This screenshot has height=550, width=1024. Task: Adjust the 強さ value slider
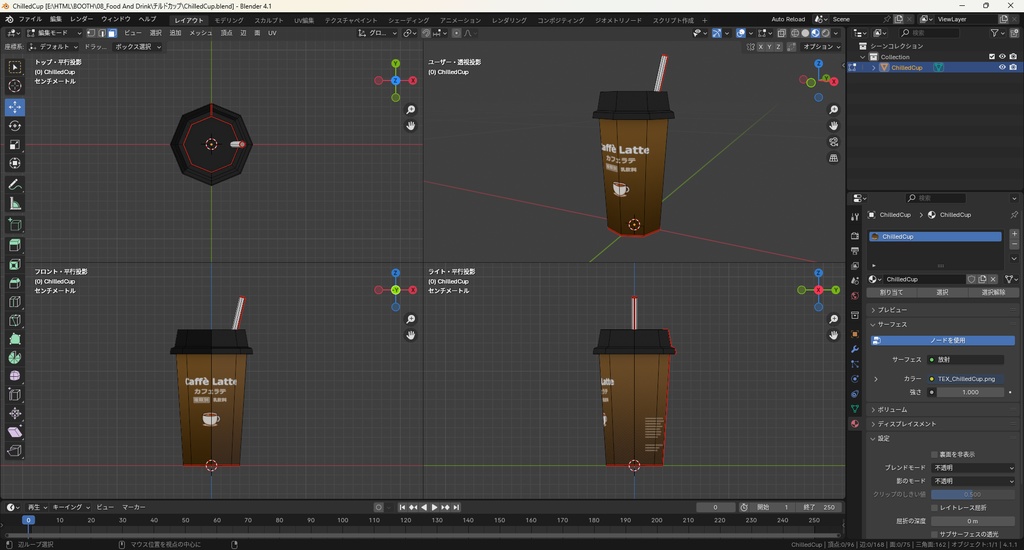point(969,392)
